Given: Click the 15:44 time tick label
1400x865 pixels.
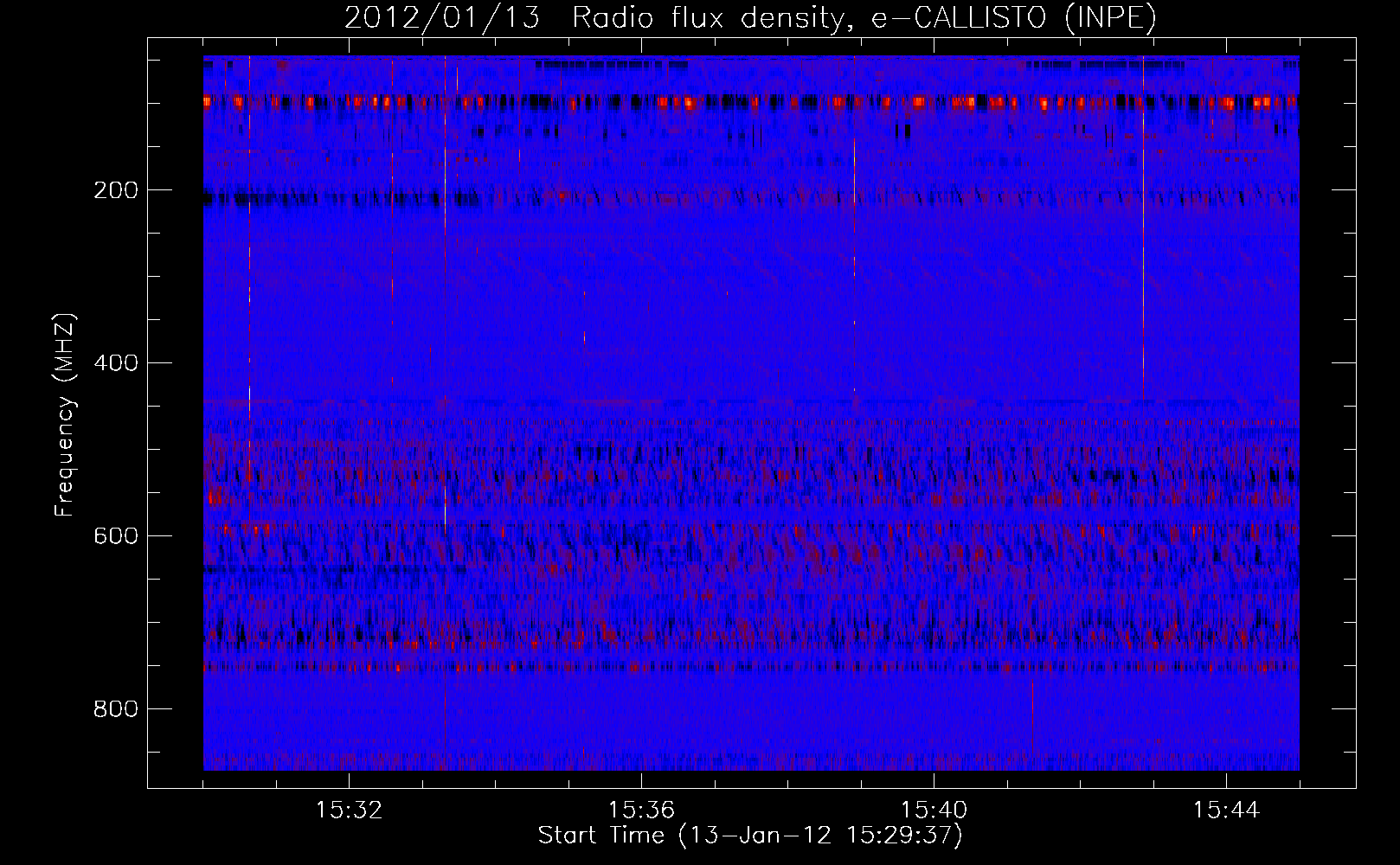Looking at the screenshot, I should (x=1226, y=811).
